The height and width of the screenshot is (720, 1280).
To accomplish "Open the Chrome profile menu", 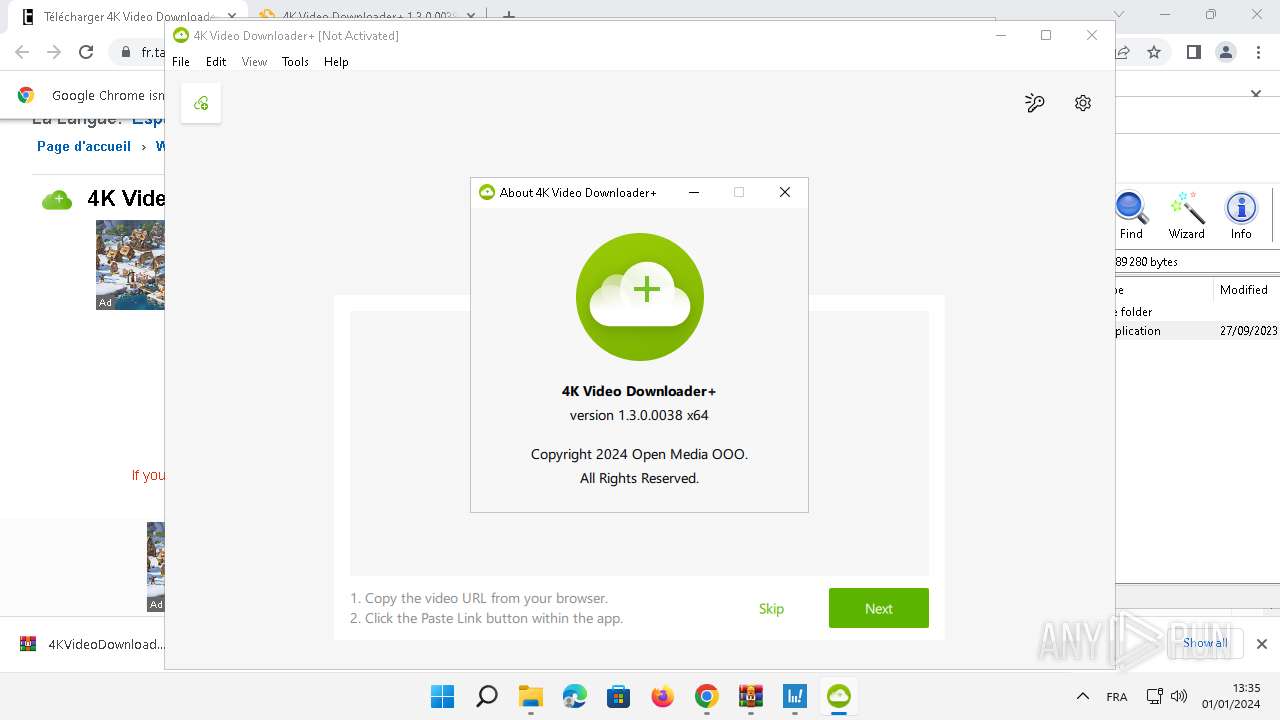I will tap(1225, 52).
